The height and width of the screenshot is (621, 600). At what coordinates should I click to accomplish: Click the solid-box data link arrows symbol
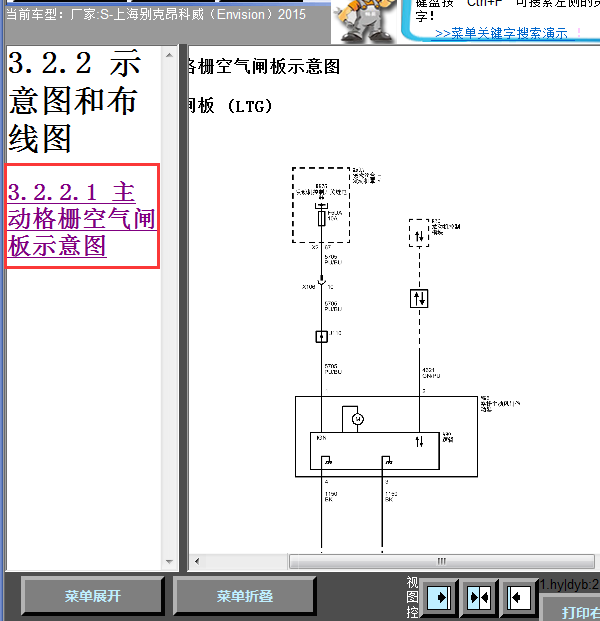pyautogui.click(x=419, y=299)
